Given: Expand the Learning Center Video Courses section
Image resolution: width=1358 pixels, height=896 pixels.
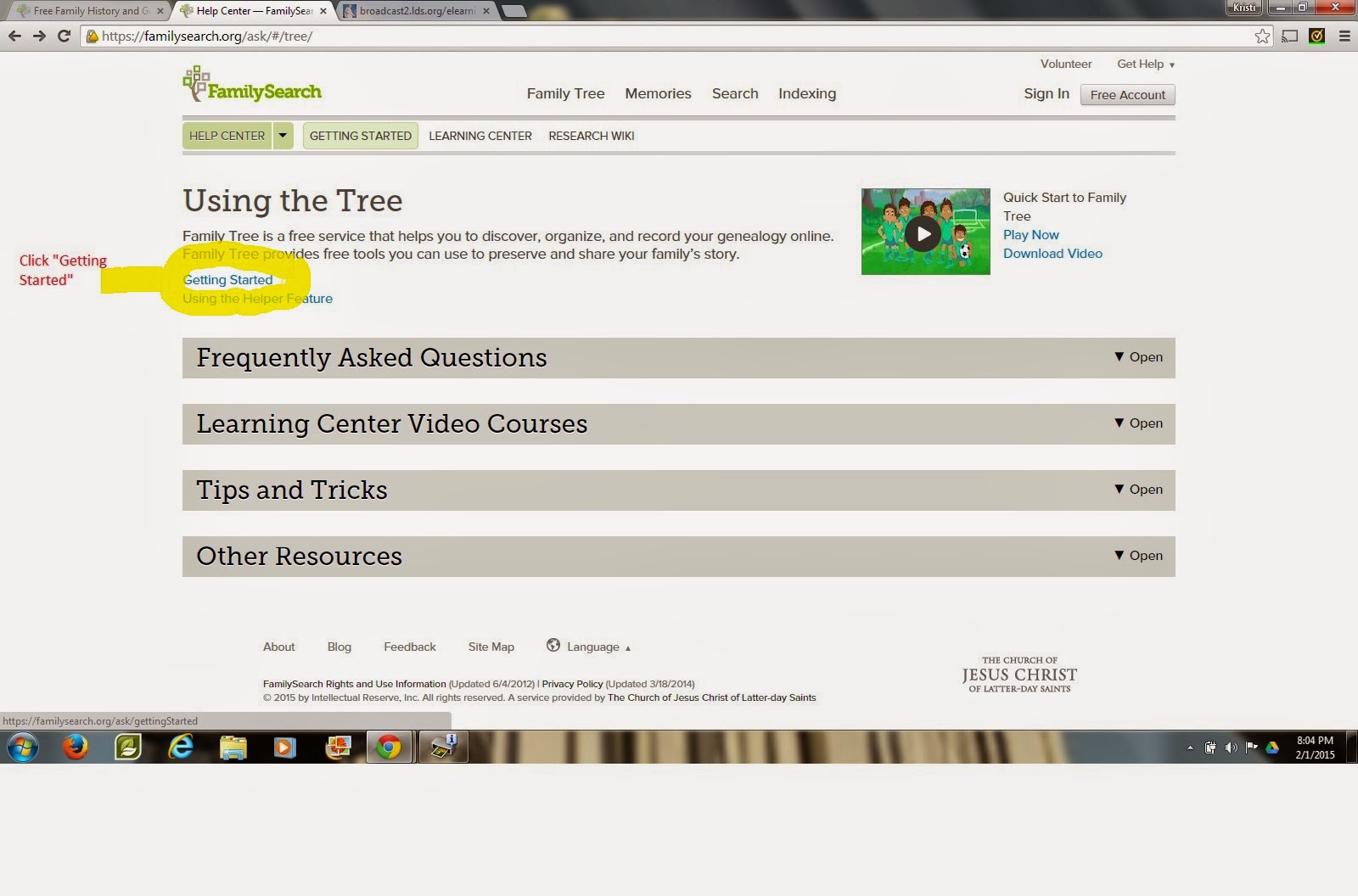Looking at the screenshot, I should (679, 424).
